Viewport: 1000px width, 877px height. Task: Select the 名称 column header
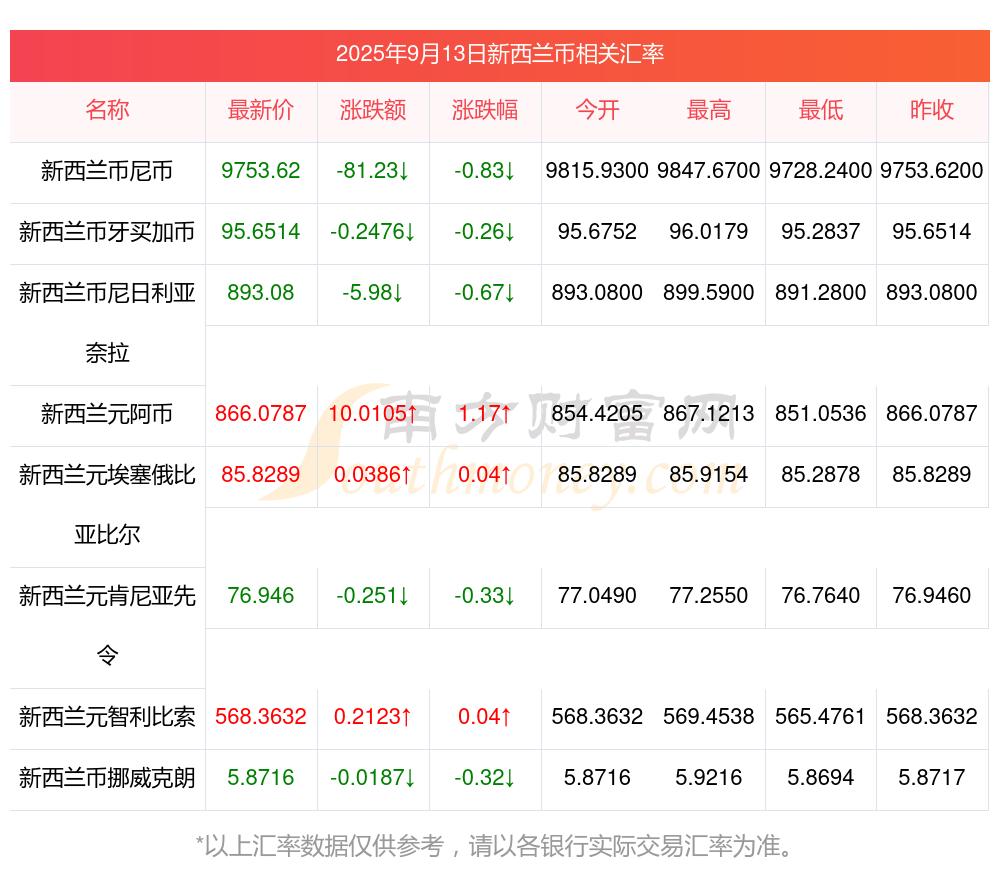[x=107, y=110]
